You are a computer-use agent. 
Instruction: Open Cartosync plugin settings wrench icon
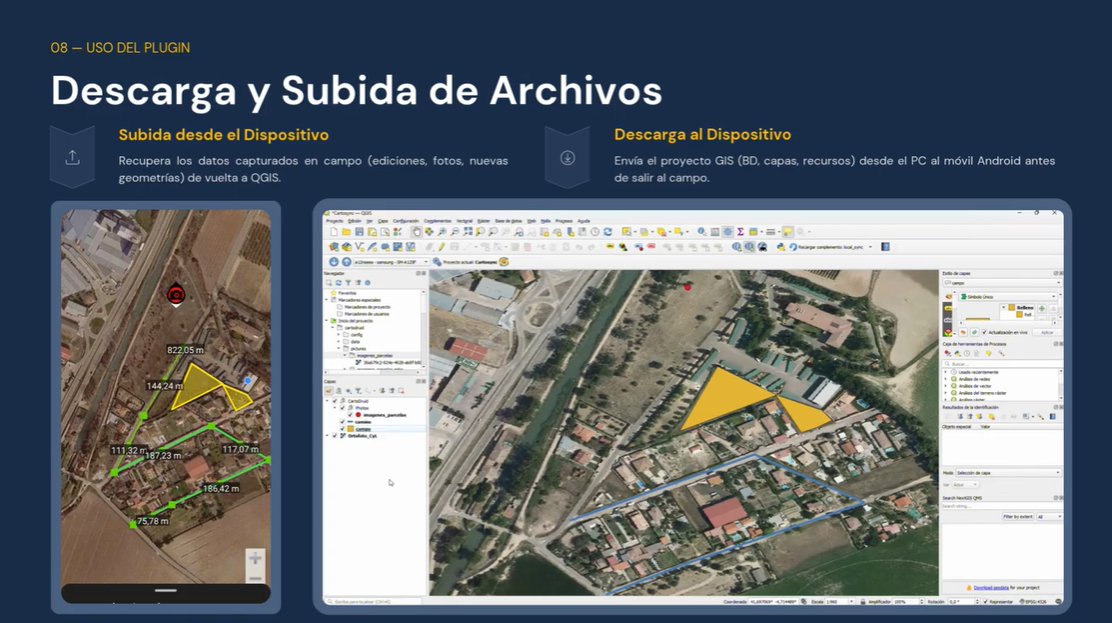pyautogui.click(x=437, y=262)
